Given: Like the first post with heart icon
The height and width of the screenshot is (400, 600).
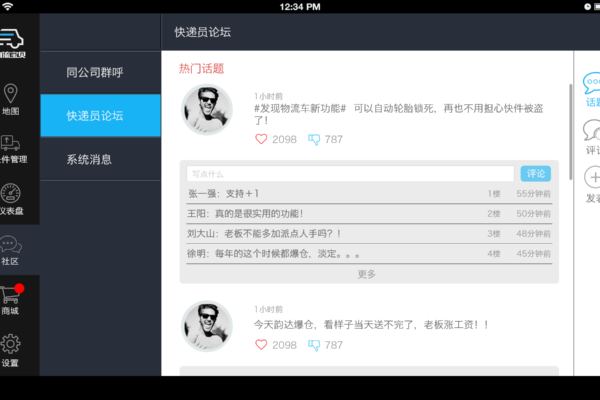Looking at the screenshot, I should pyautogui.click(x=262, y=139).
